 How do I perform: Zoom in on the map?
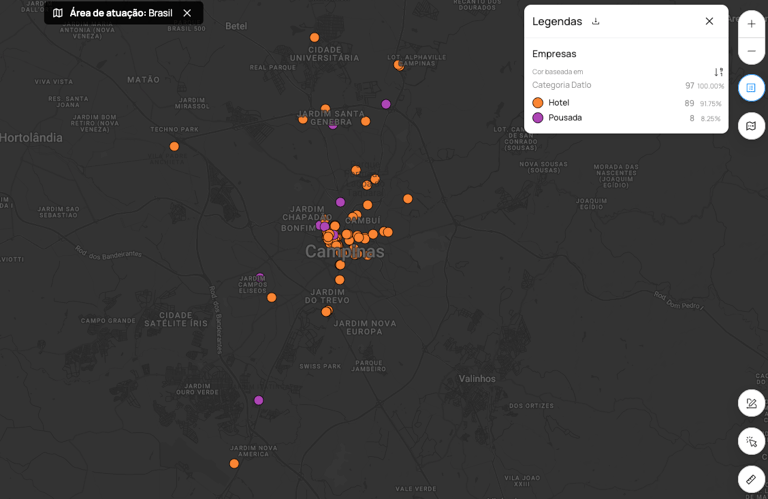751,24
